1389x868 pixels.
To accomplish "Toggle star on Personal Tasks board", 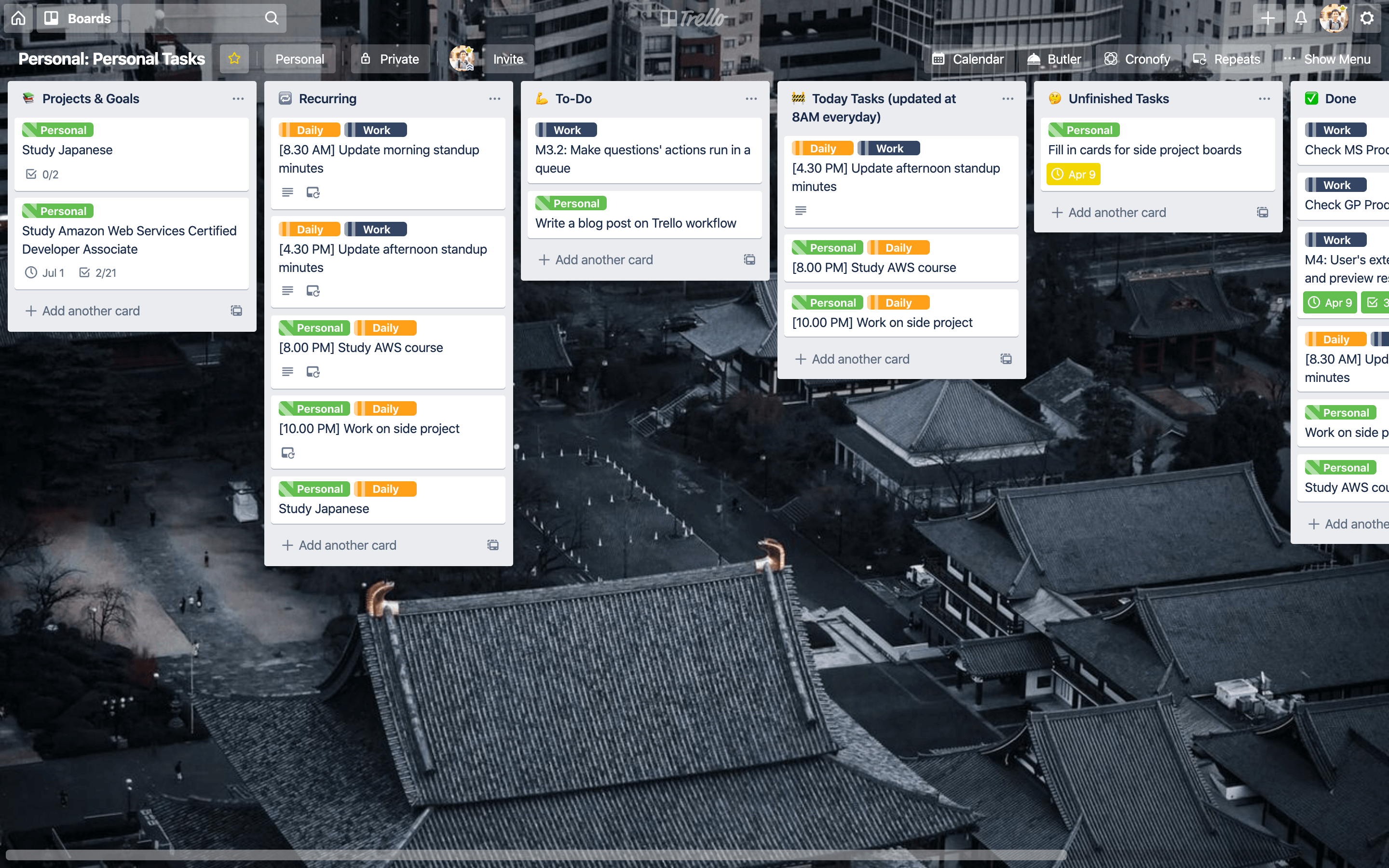I will [233, 58].
